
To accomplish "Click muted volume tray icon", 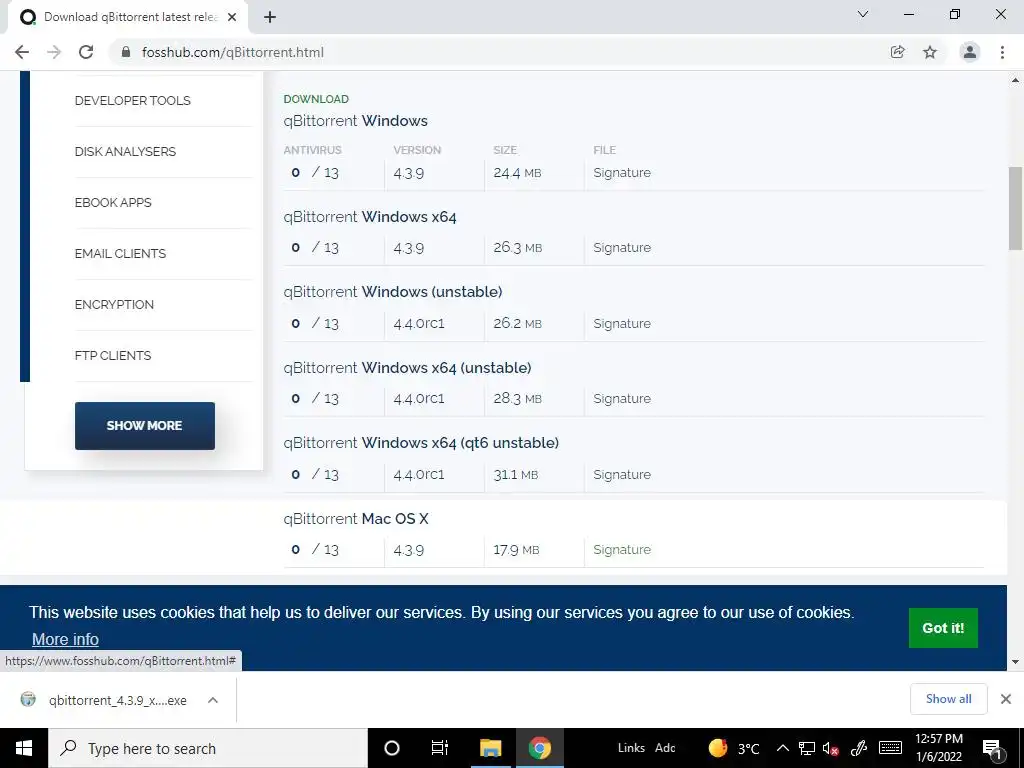I will coord(831,748).
